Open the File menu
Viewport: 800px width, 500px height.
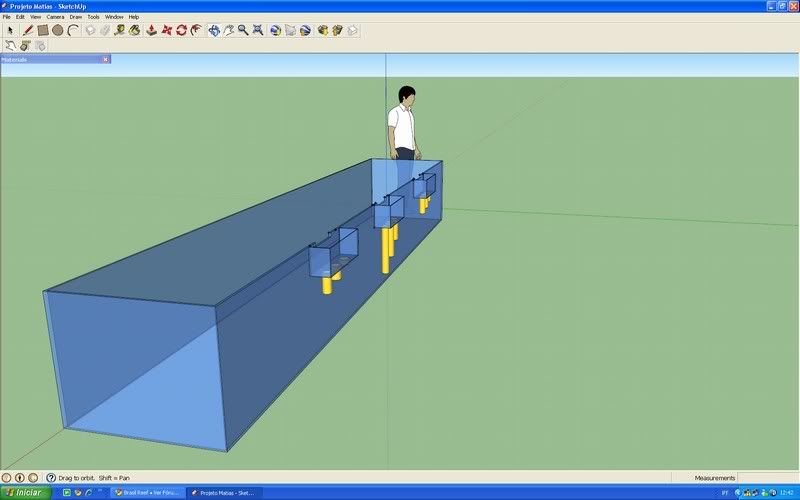[7, 17]
